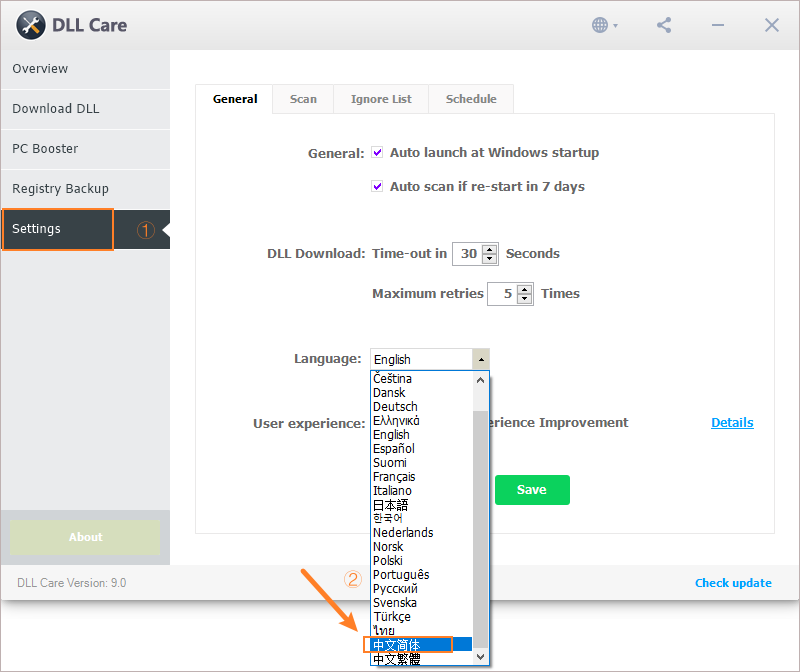The width and height of the screenshot is (800, 672).
Task: Choose Suomi from the language list
Action: click(421, 463)
